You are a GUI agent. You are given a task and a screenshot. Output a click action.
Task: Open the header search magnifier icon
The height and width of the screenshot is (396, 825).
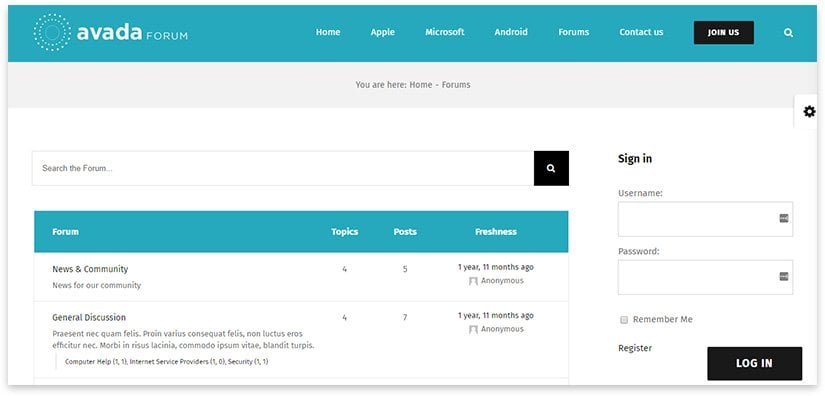tap(788, 33)
